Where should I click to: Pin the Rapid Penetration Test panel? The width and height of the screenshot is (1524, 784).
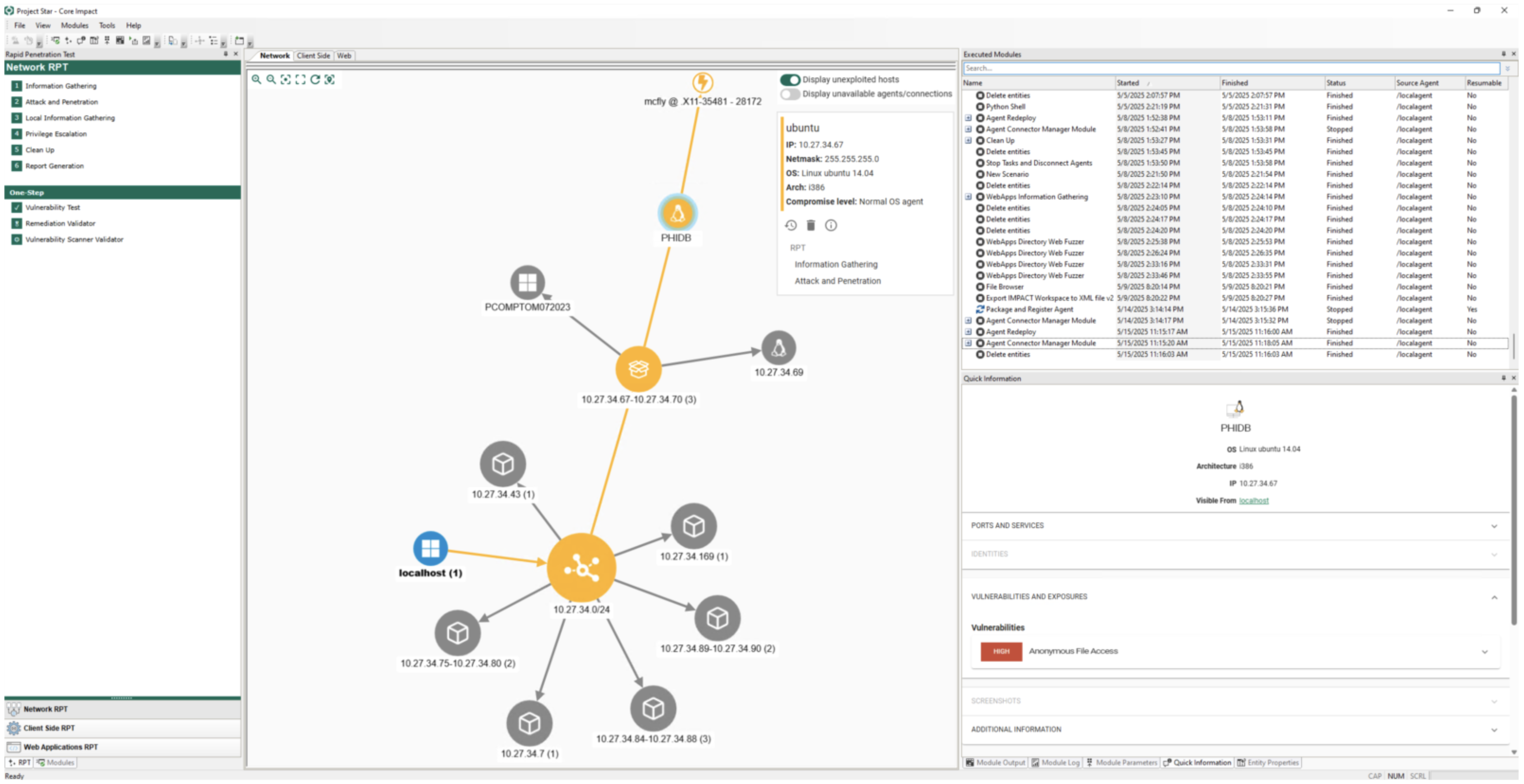point(225,54)
